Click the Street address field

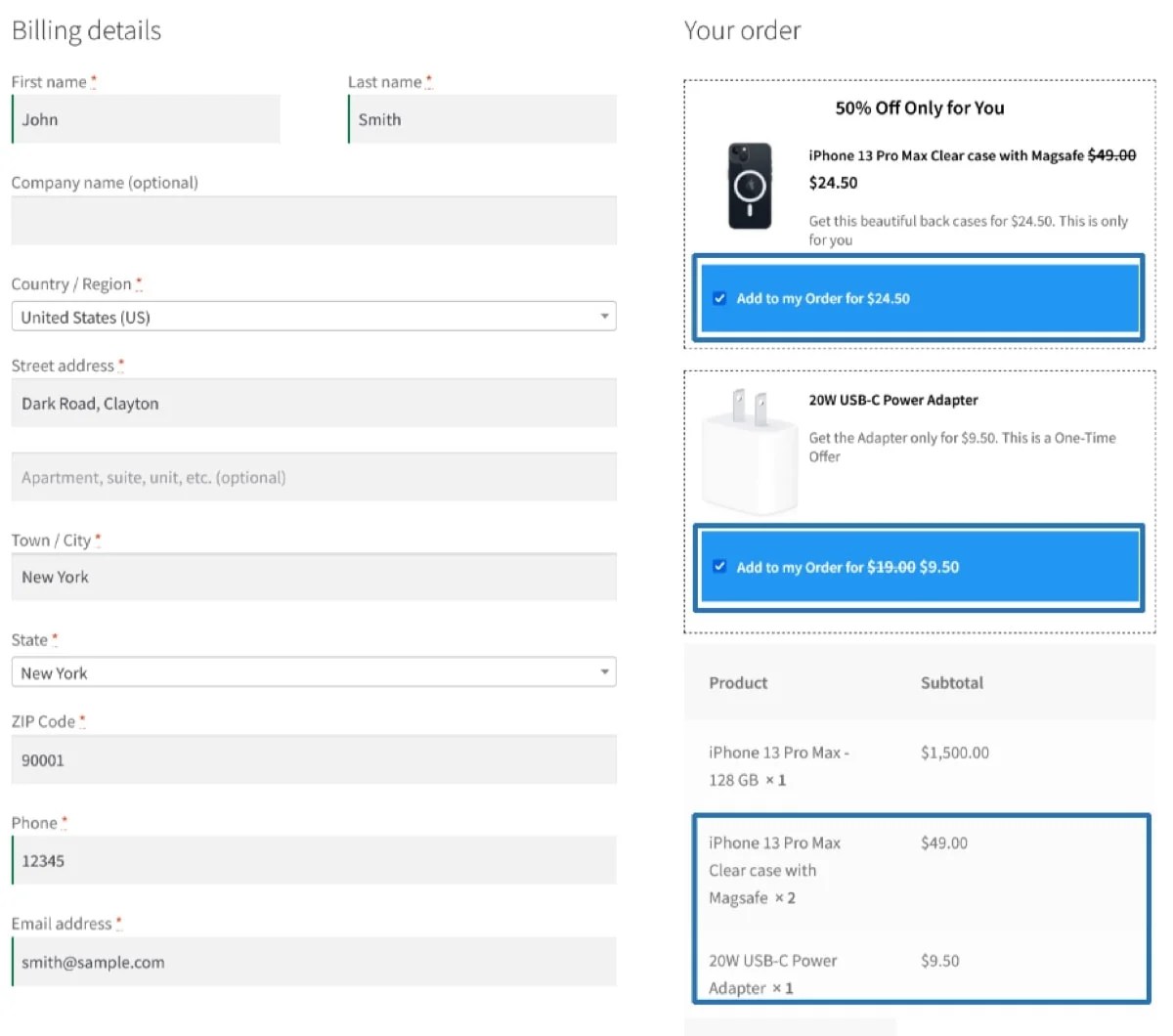coord(313,404)
